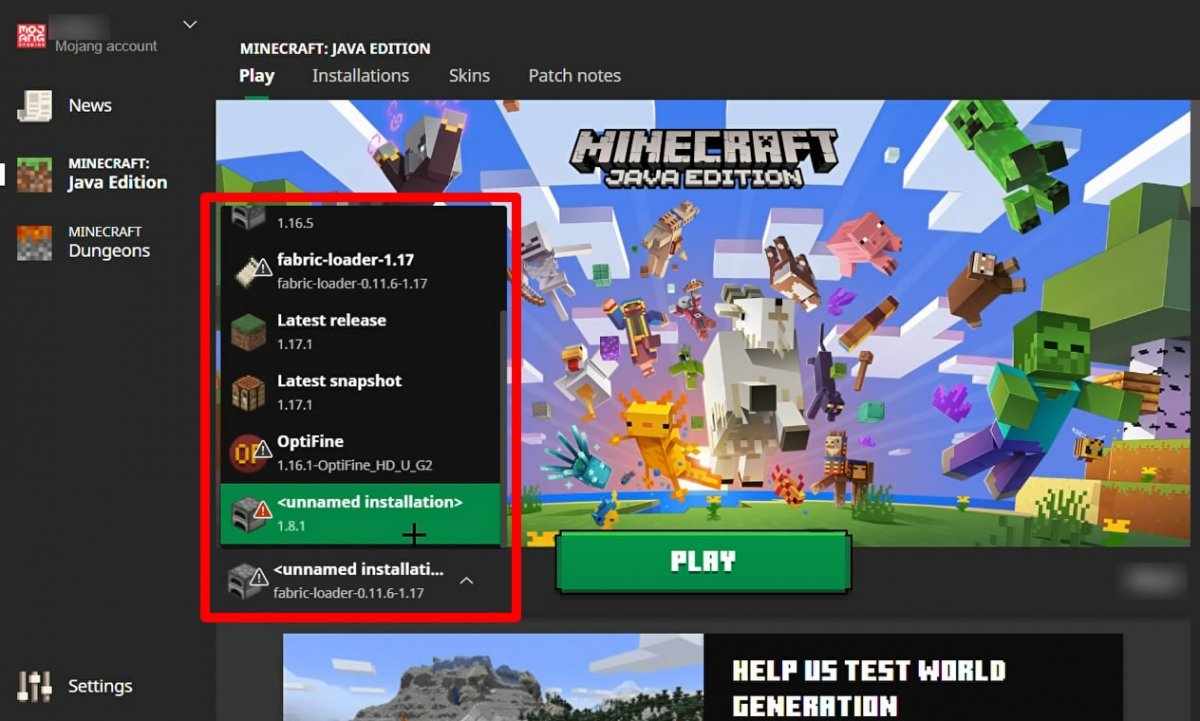Choose the fabric-loader-1.17 installation entry
The height and width of the screenshot is (721, 1200).
pos(361,271)
